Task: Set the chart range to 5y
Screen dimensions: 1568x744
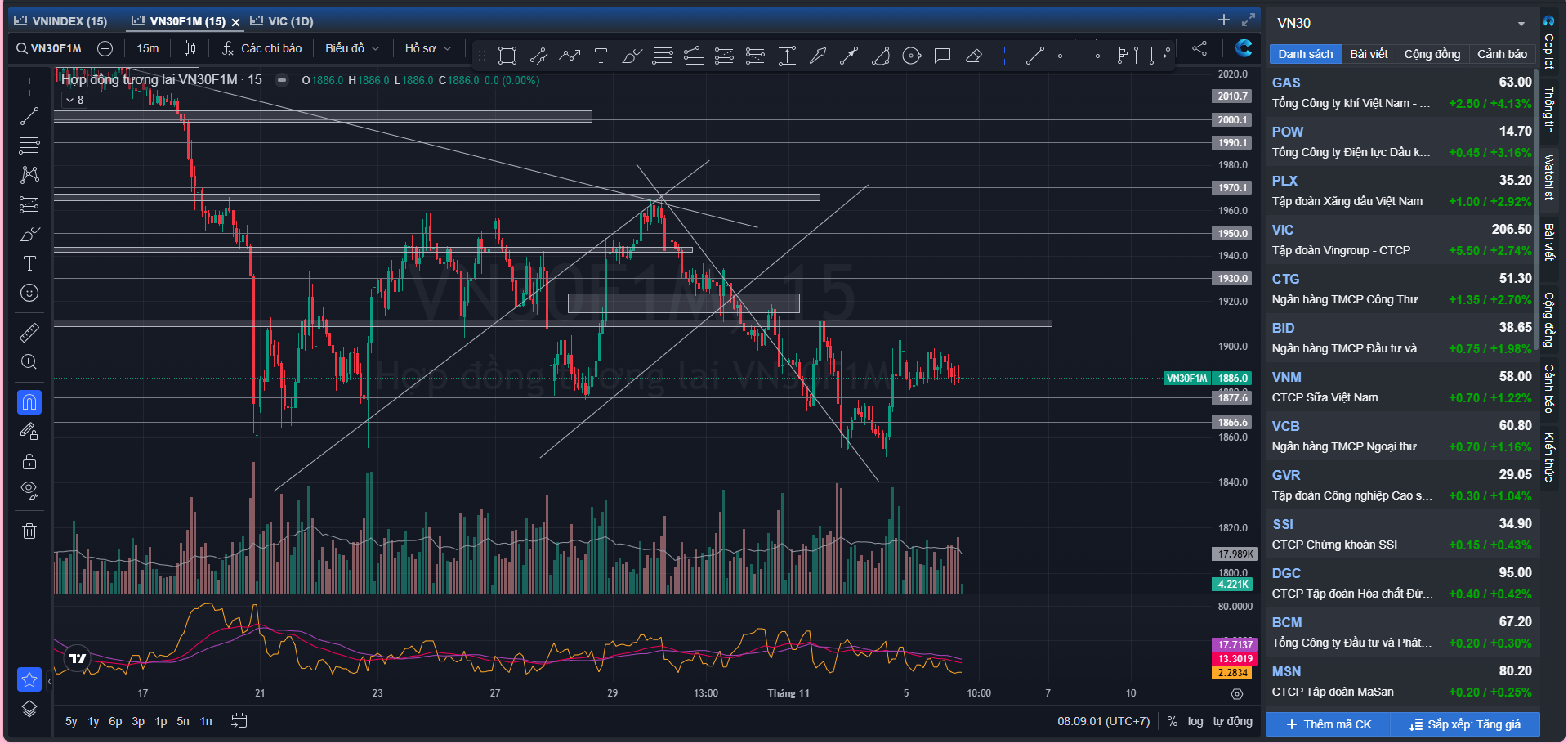Action: coord(71,721)
